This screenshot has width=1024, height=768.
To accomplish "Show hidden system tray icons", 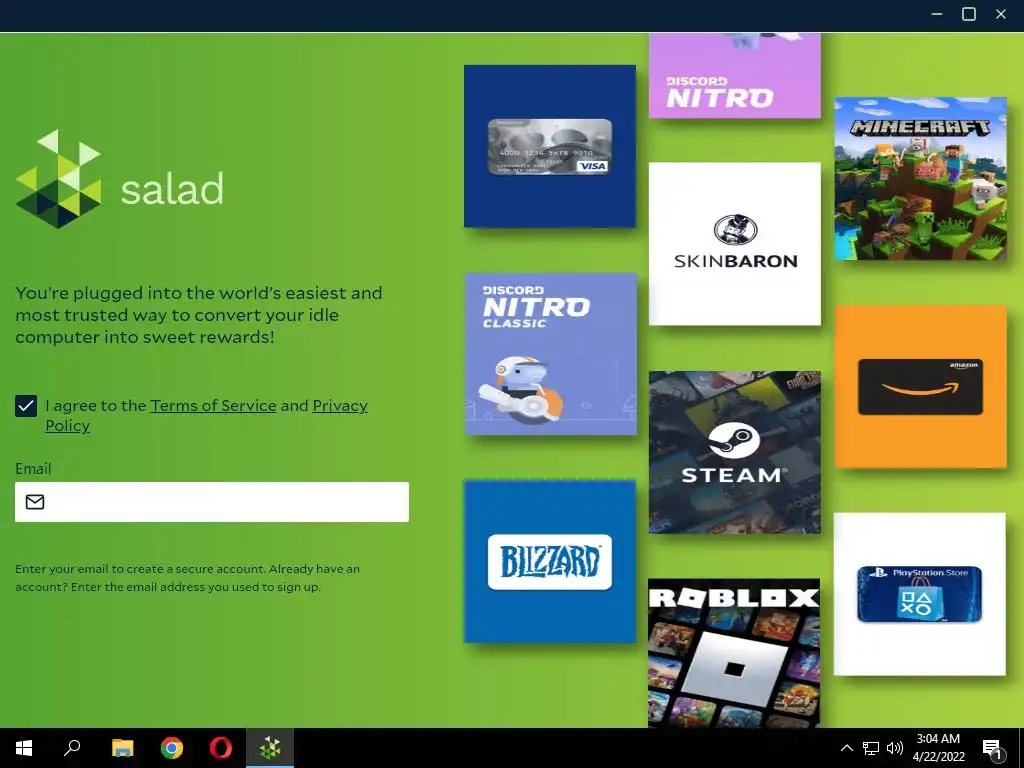I will coord(846,748).
